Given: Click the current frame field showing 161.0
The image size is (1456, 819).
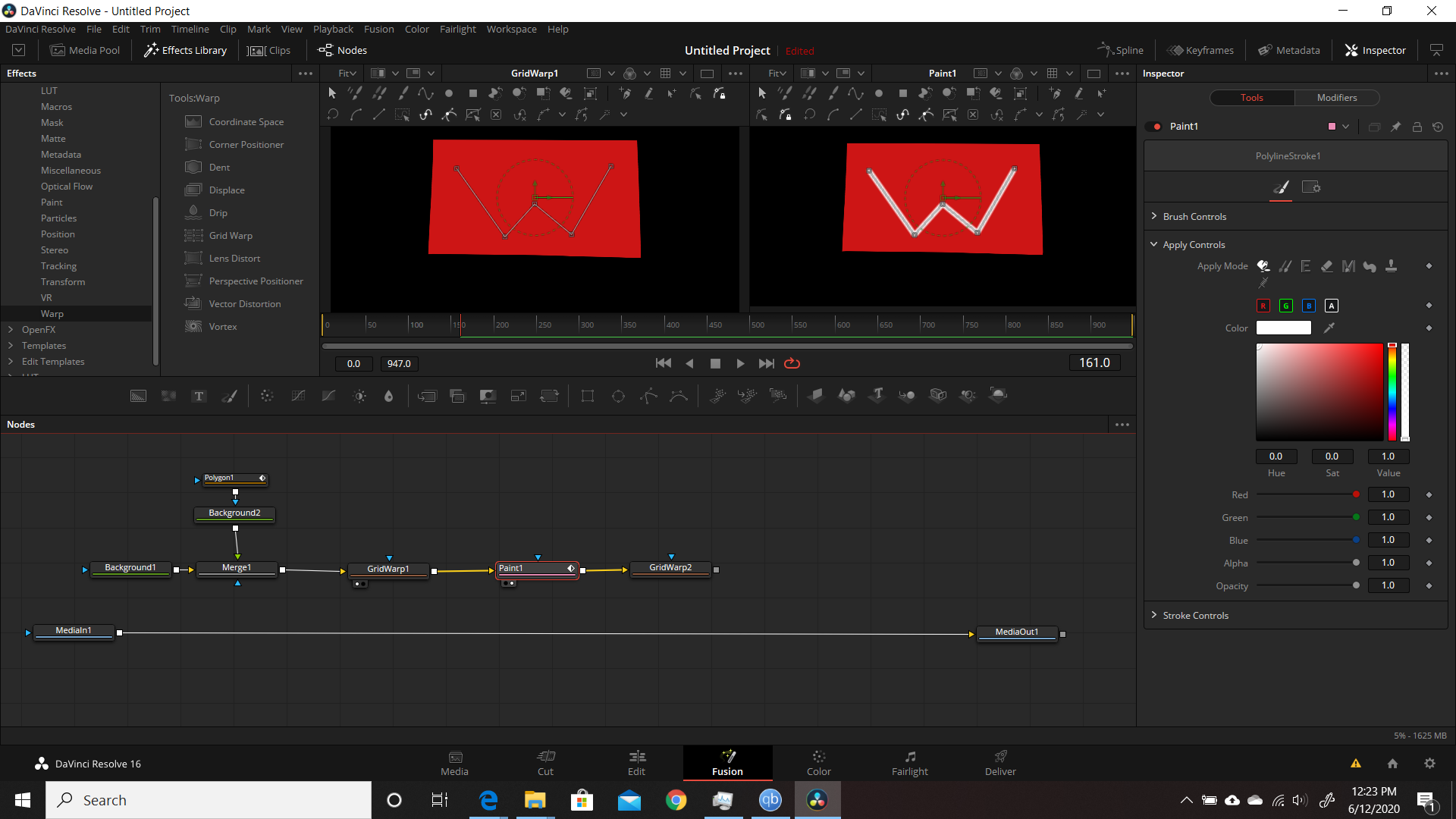Looking at the screenshot, I should point(1094,363).
